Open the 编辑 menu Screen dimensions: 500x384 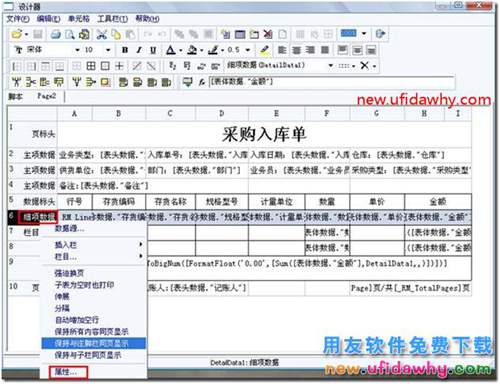48,19
